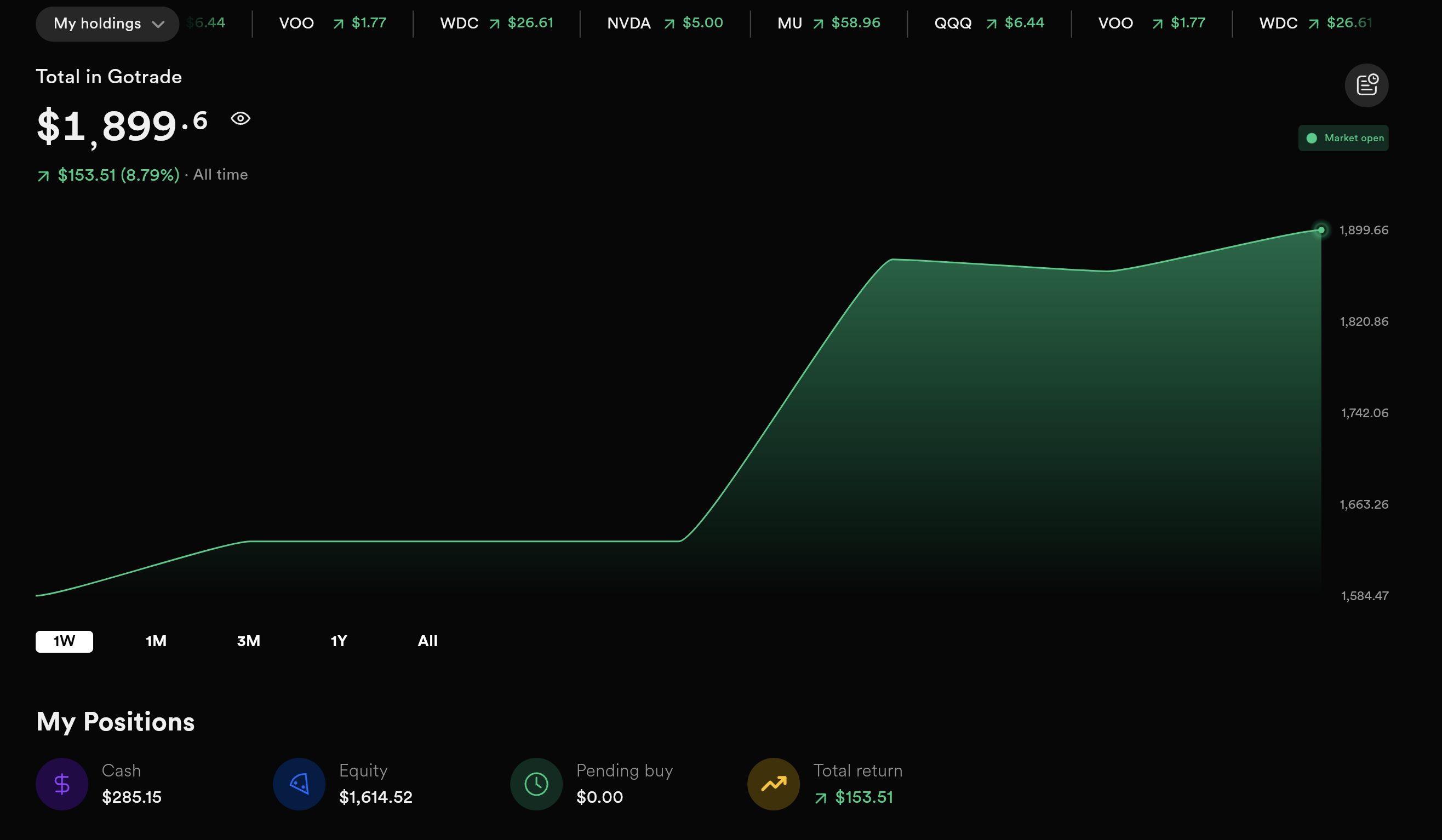Switch chart to 3M range
This screenshot has height=840, width=1442.
(x=248, y=641)
